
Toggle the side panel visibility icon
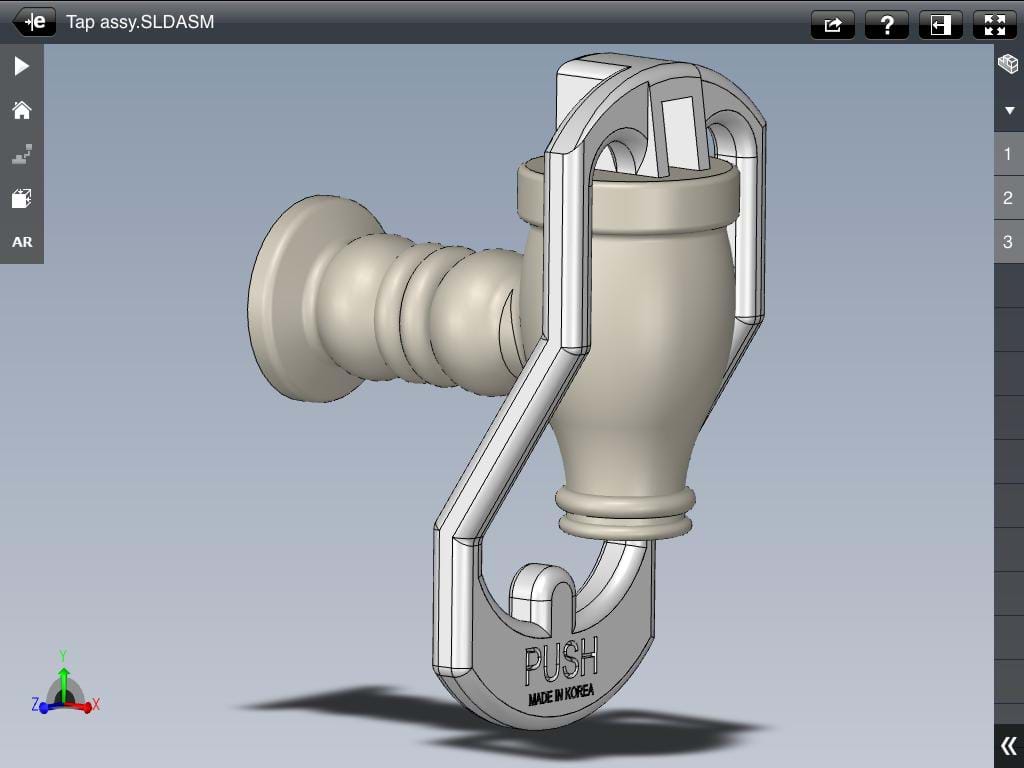[940, 25]
